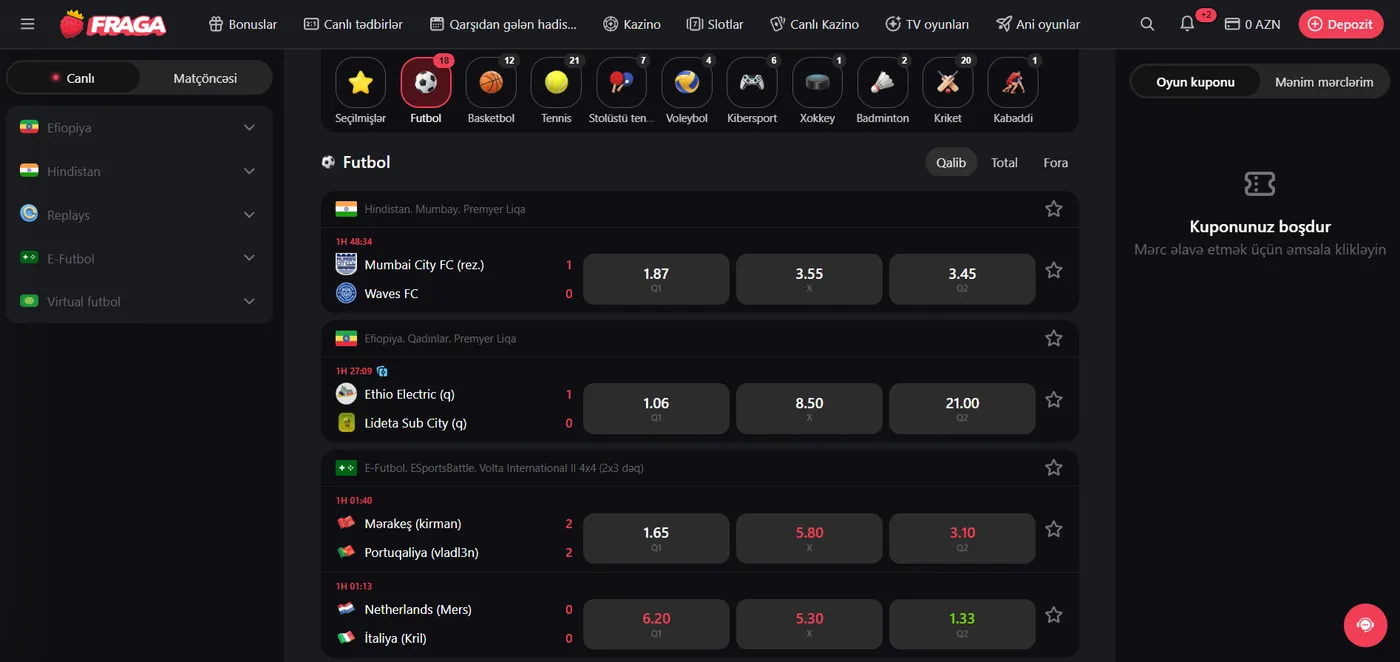The image size is (1400, 662).
Task: Bet on 1.87 odds for Mumbai City
Action: point(656,279)
